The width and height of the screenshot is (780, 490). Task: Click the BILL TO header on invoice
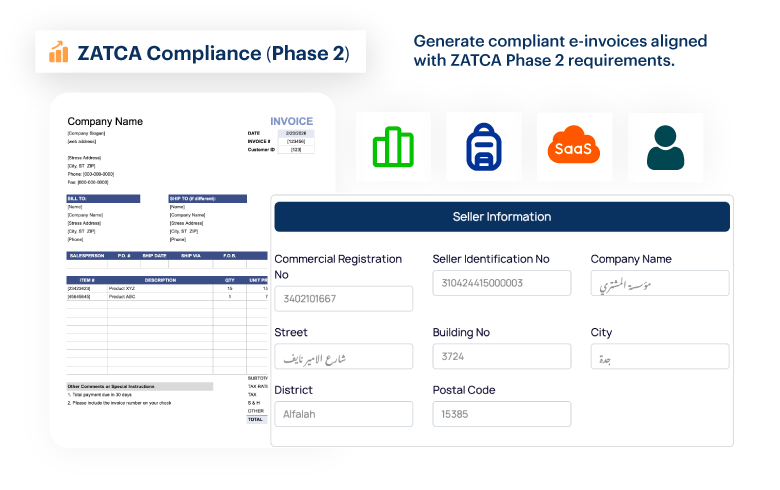[103, 198]
